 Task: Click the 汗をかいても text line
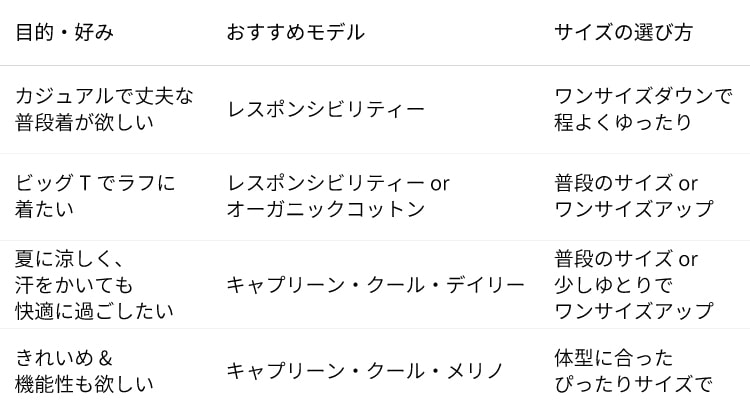point(74,285)
